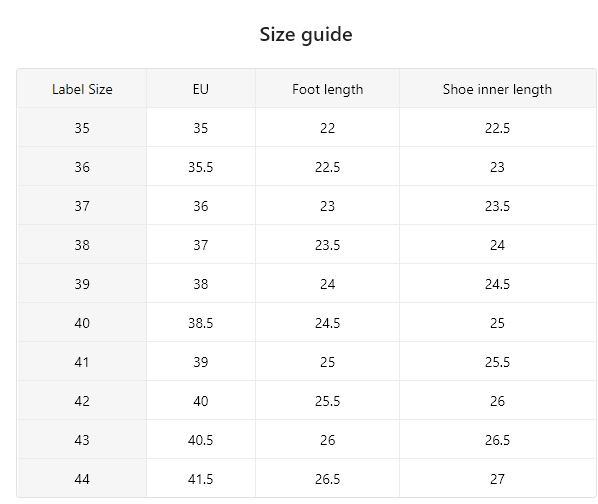Select the EU column header

pos(201,89)
